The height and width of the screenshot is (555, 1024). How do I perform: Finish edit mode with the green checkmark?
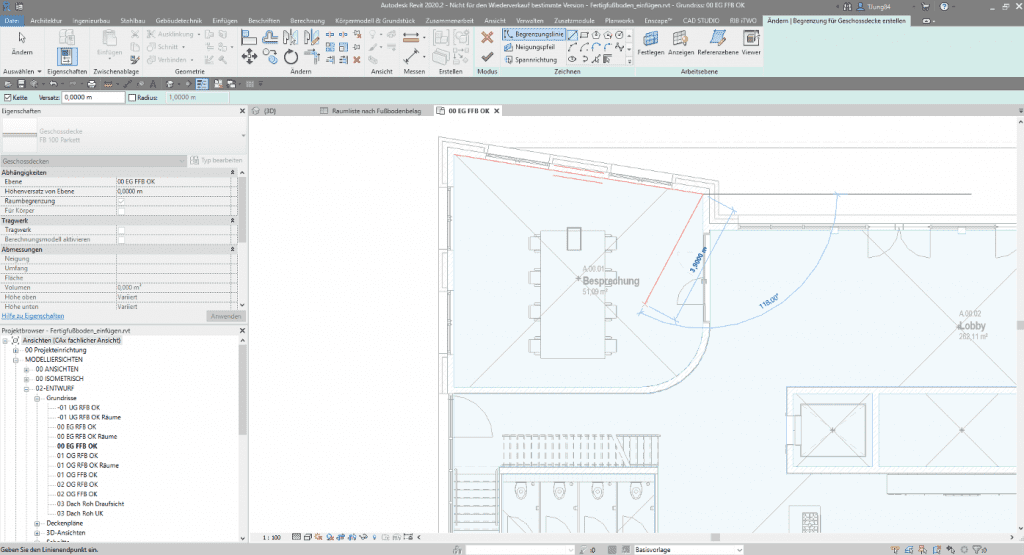point(487,57)
